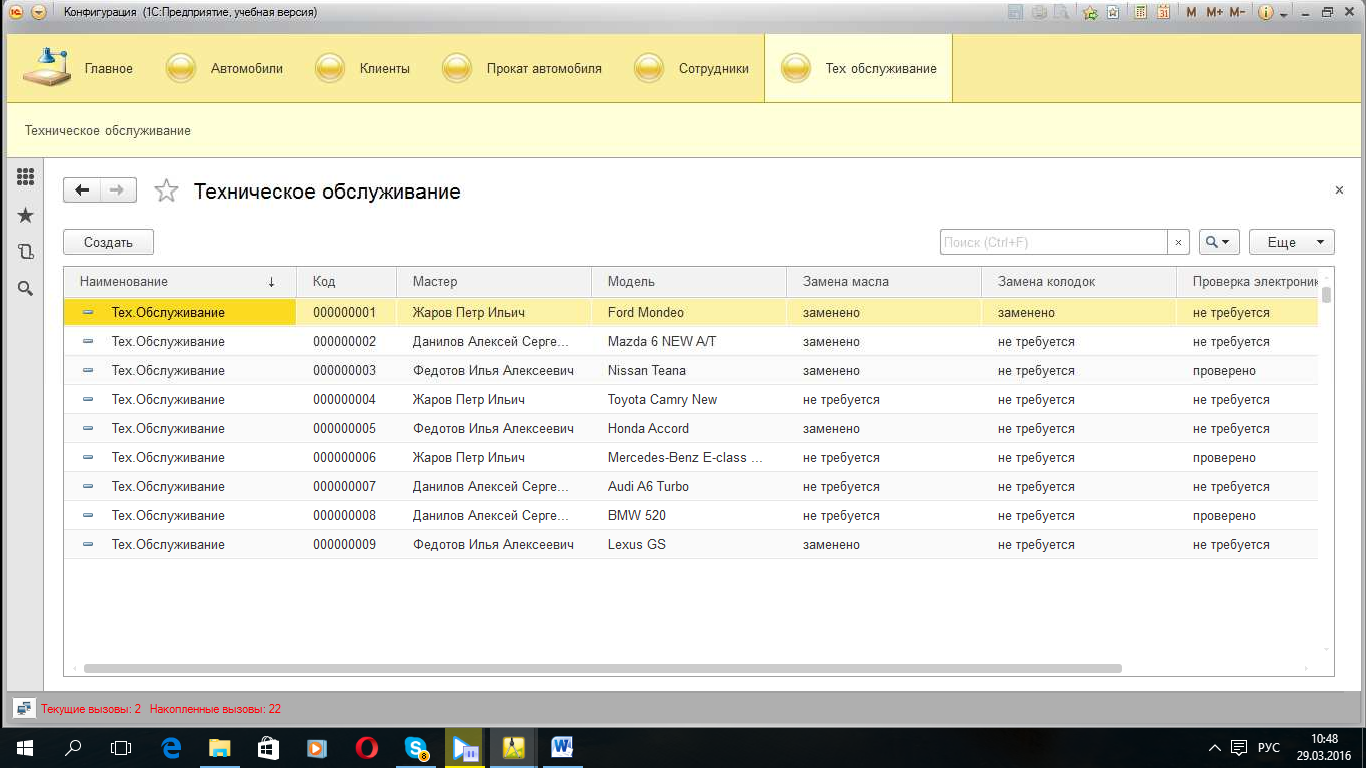
Task: Open the Search magnifier in left sidebar
Action: 26,289
